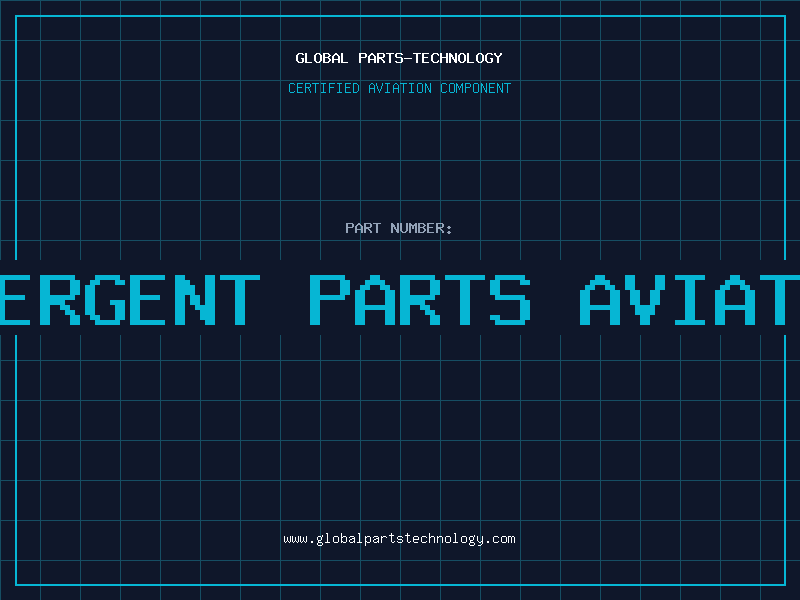Click the large scrolling ERGENT PARTS AVIAT text
This screenshot has height=600, width=800.
[400, 300]
